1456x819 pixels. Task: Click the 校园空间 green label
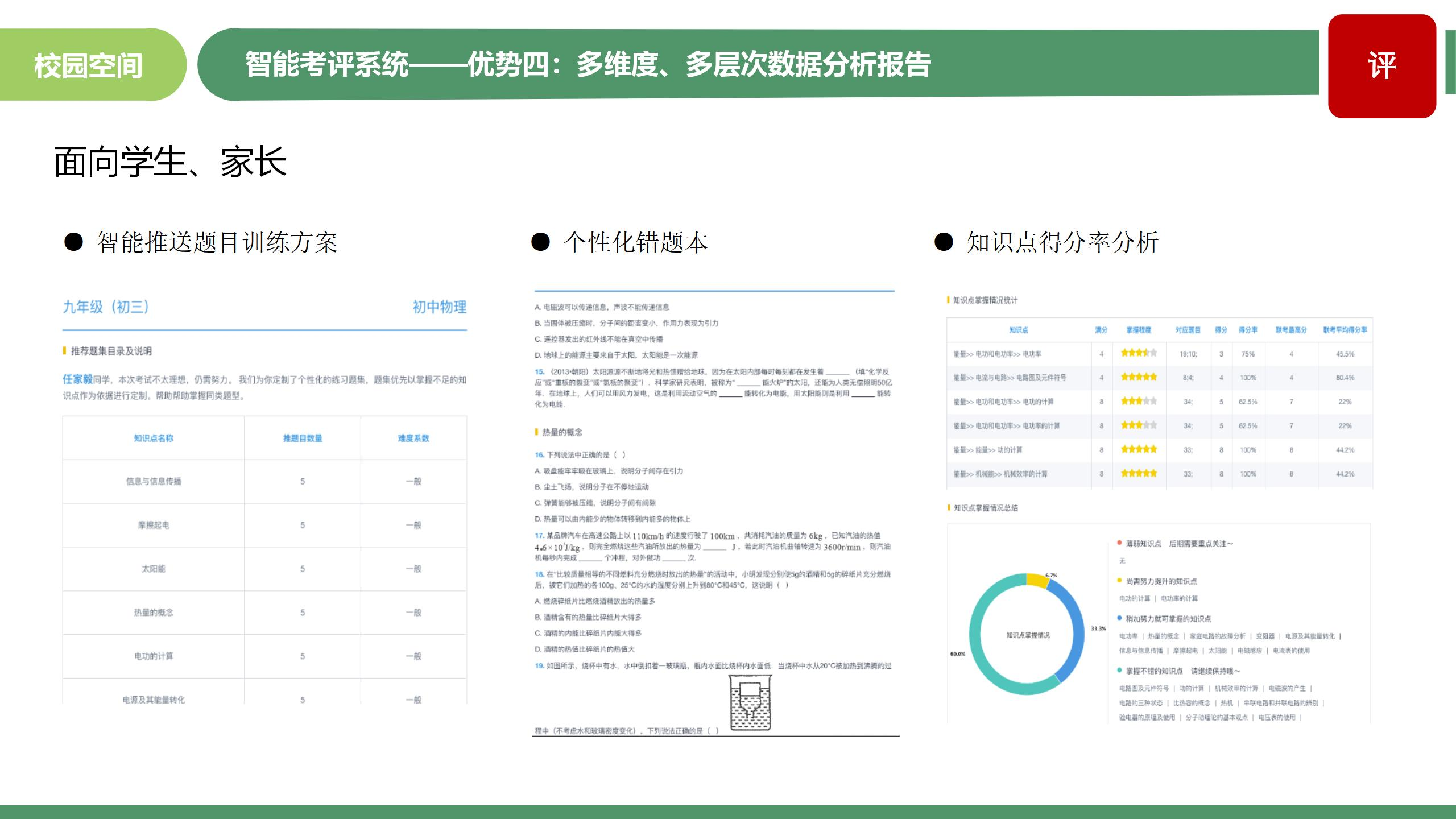click(88, 65)
